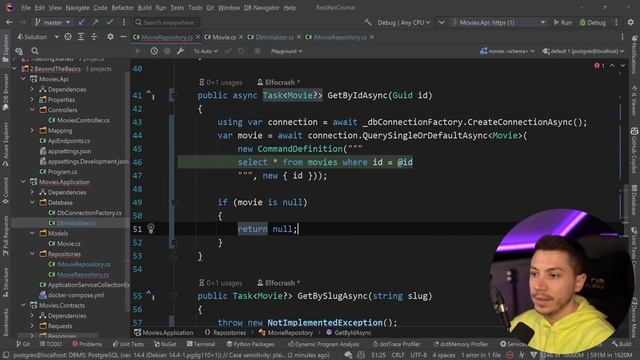
Task: Open the master branch dropdown
Action: (52, 22)
